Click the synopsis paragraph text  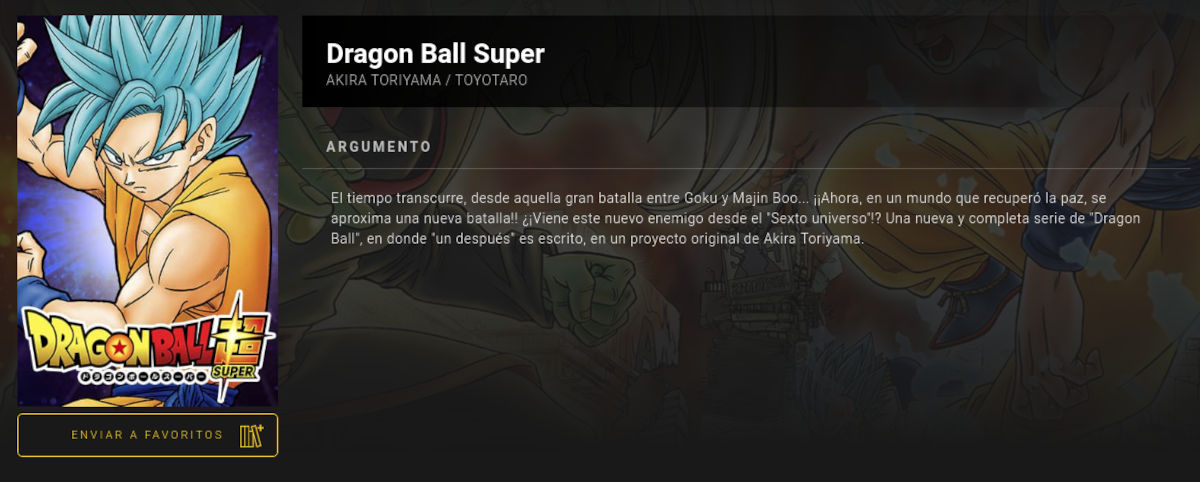click(x=735, y=219)
